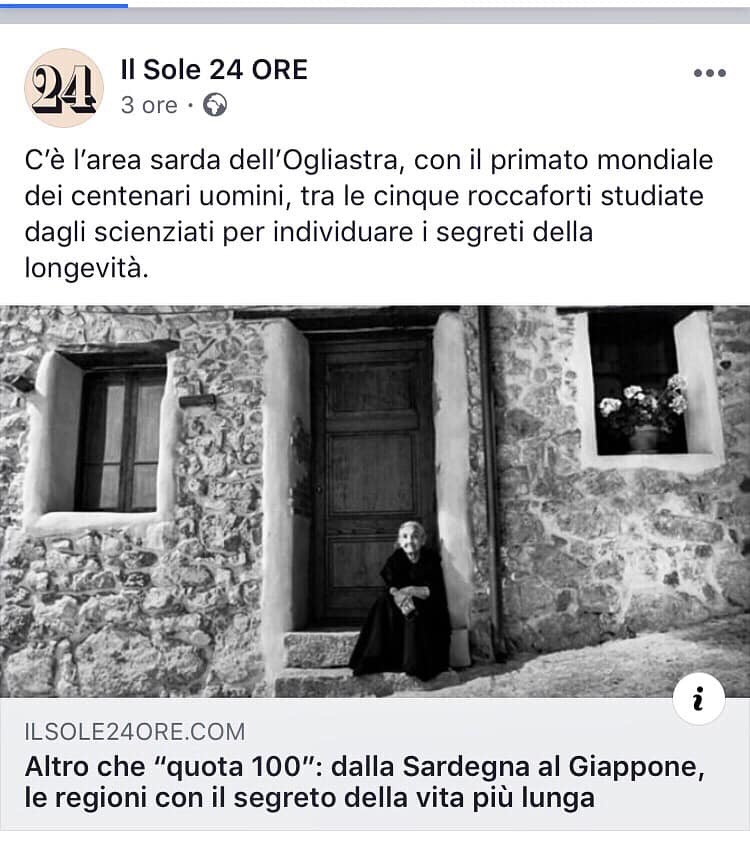Open the '3 ore' post timestamp
This screenshot has height=847, width=750.
click(149, 105)
